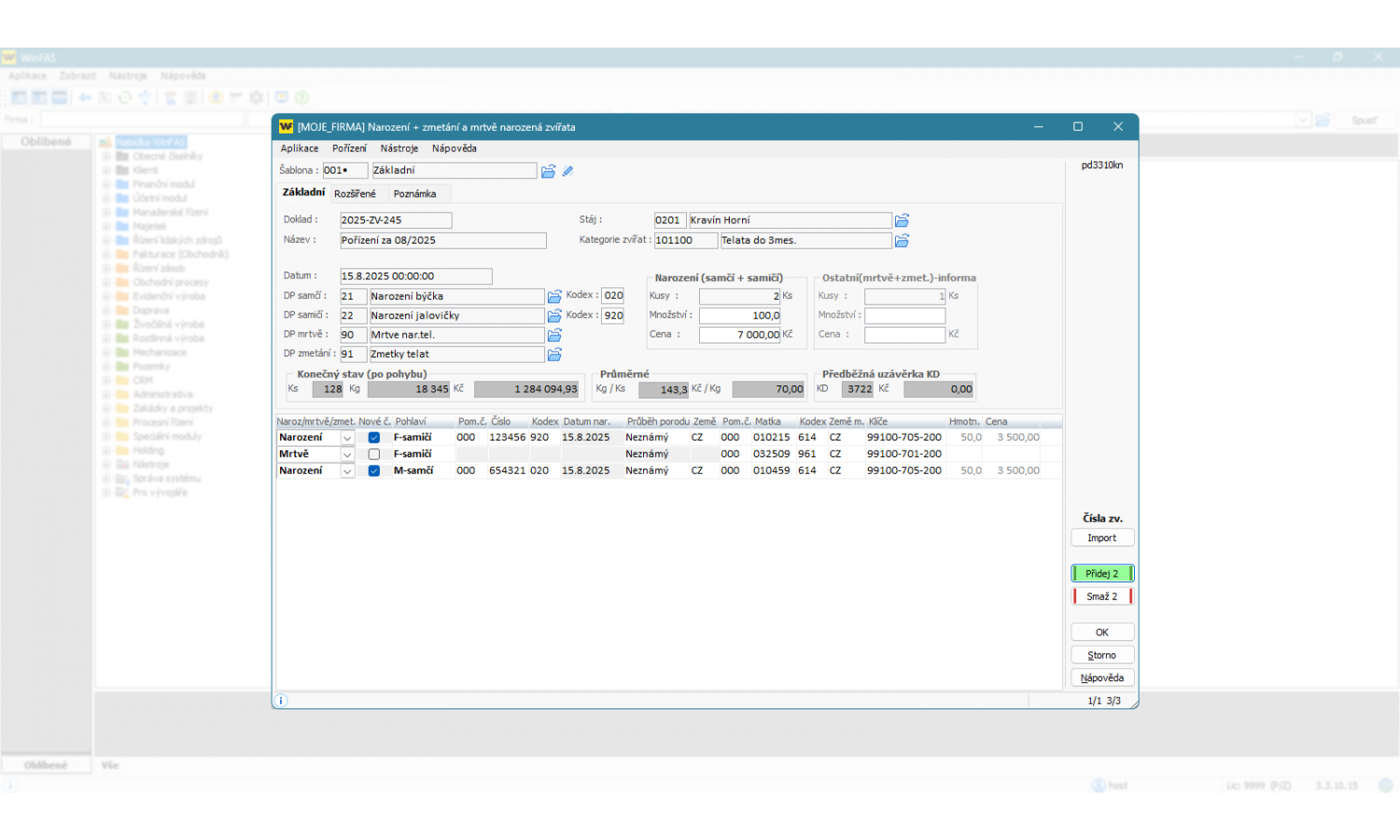Open the Stáj lookup folder icon
The height and width of the screenshot is (840, 1400).
coord(902,221)
